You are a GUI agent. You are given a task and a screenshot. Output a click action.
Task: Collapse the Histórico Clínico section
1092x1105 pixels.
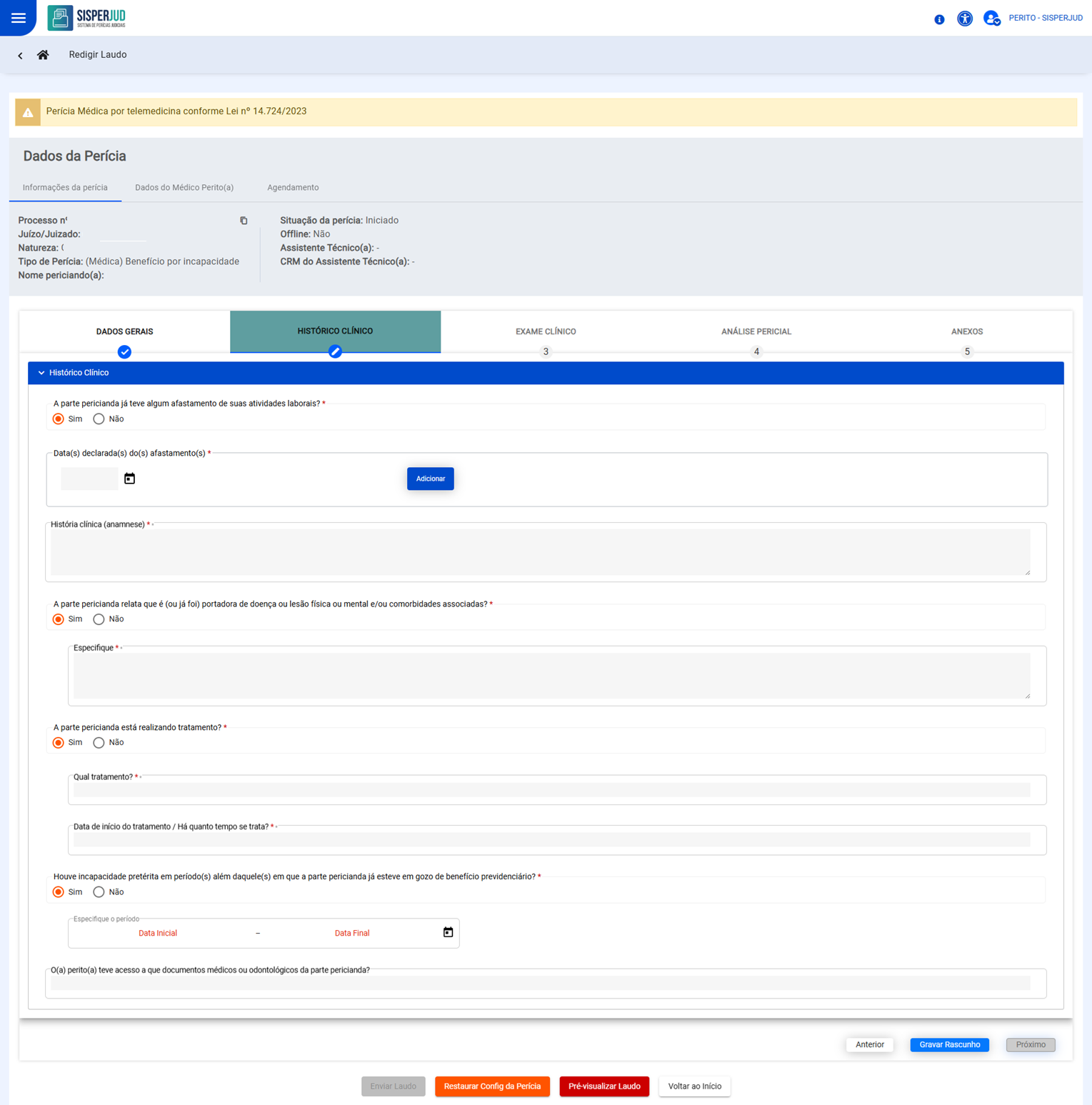coord(41,373)
